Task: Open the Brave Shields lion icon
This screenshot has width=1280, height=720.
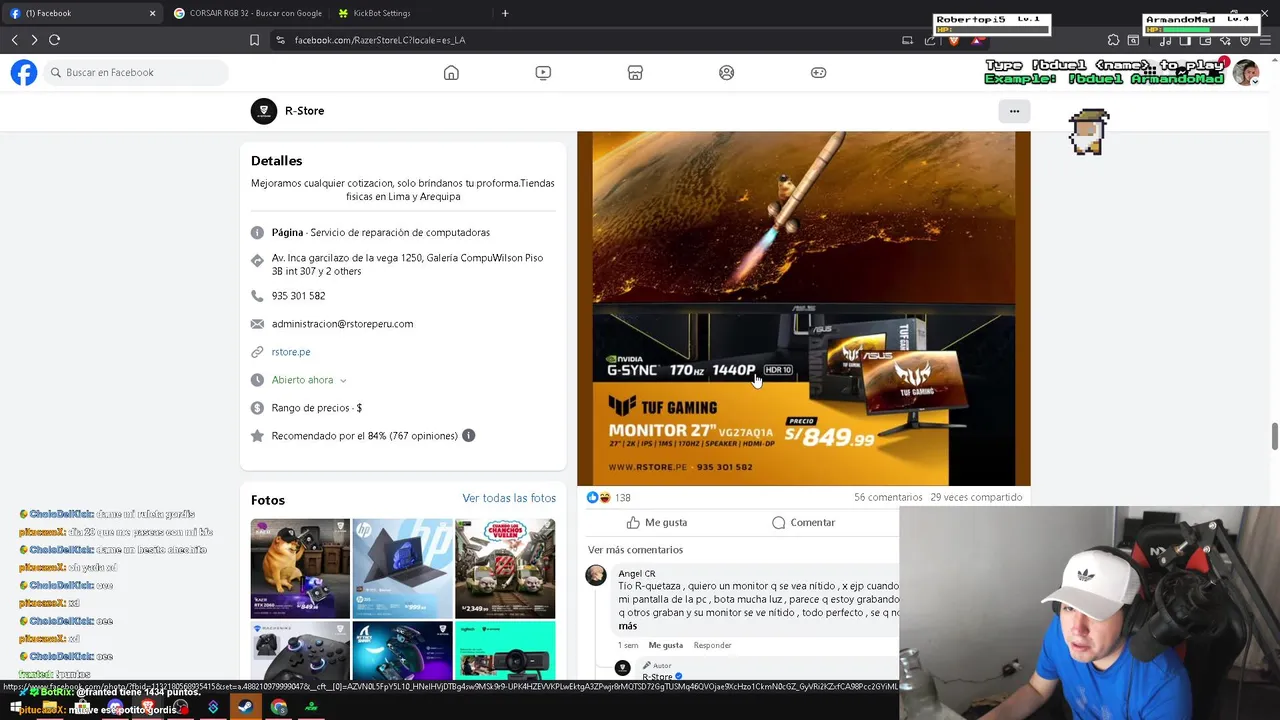Action: coord(953,40)
